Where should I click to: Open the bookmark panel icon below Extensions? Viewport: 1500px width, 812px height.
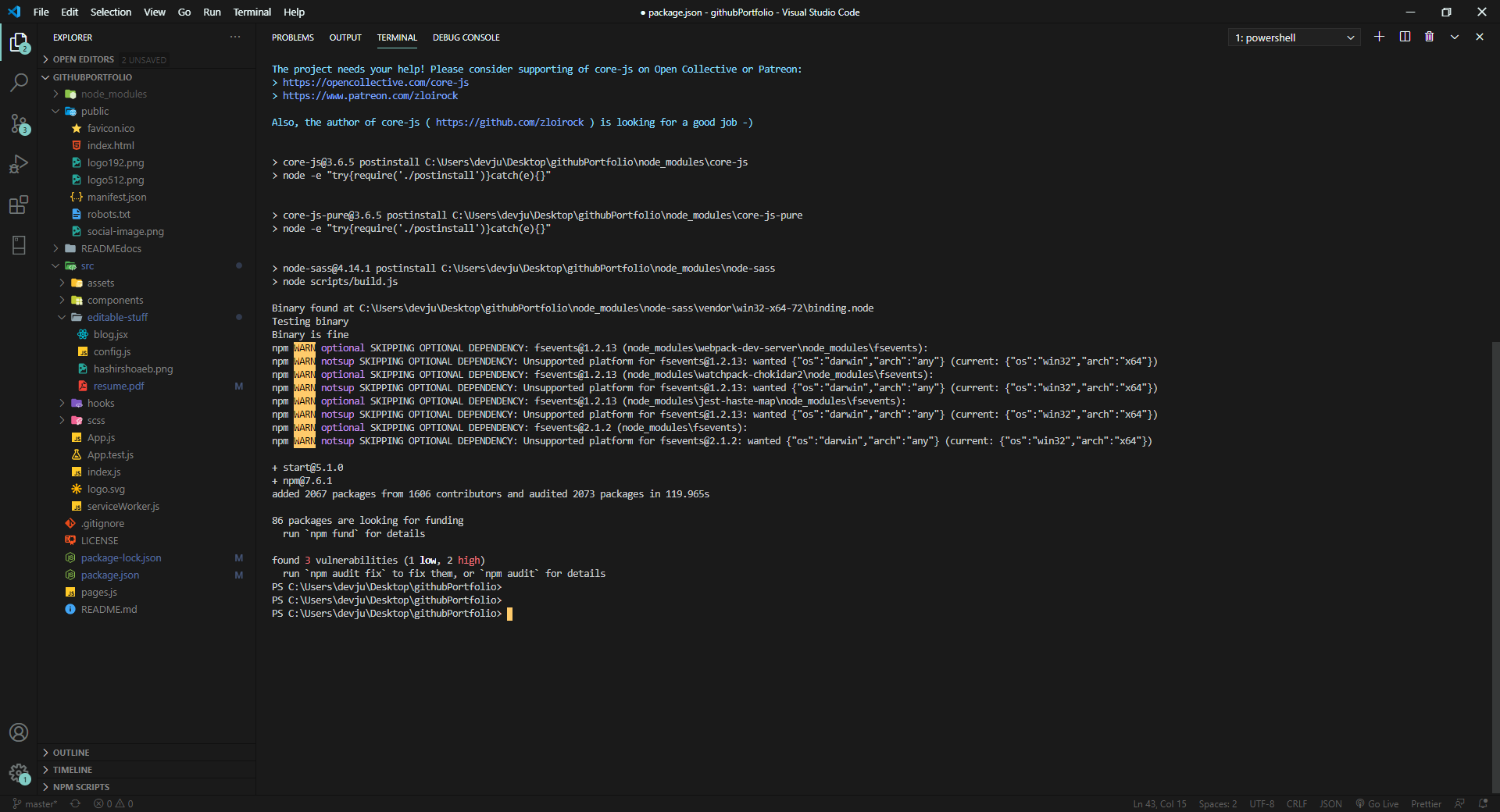point(19,245)
